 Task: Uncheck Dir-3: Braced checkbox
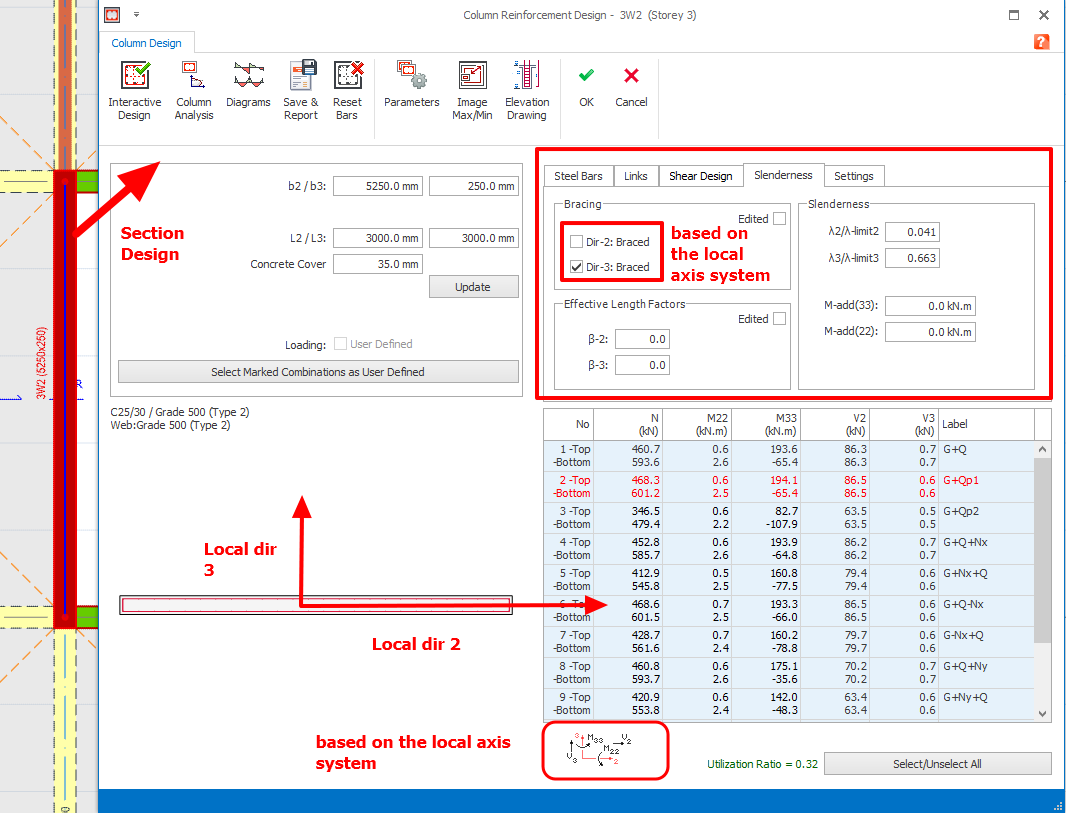[576, 267]
